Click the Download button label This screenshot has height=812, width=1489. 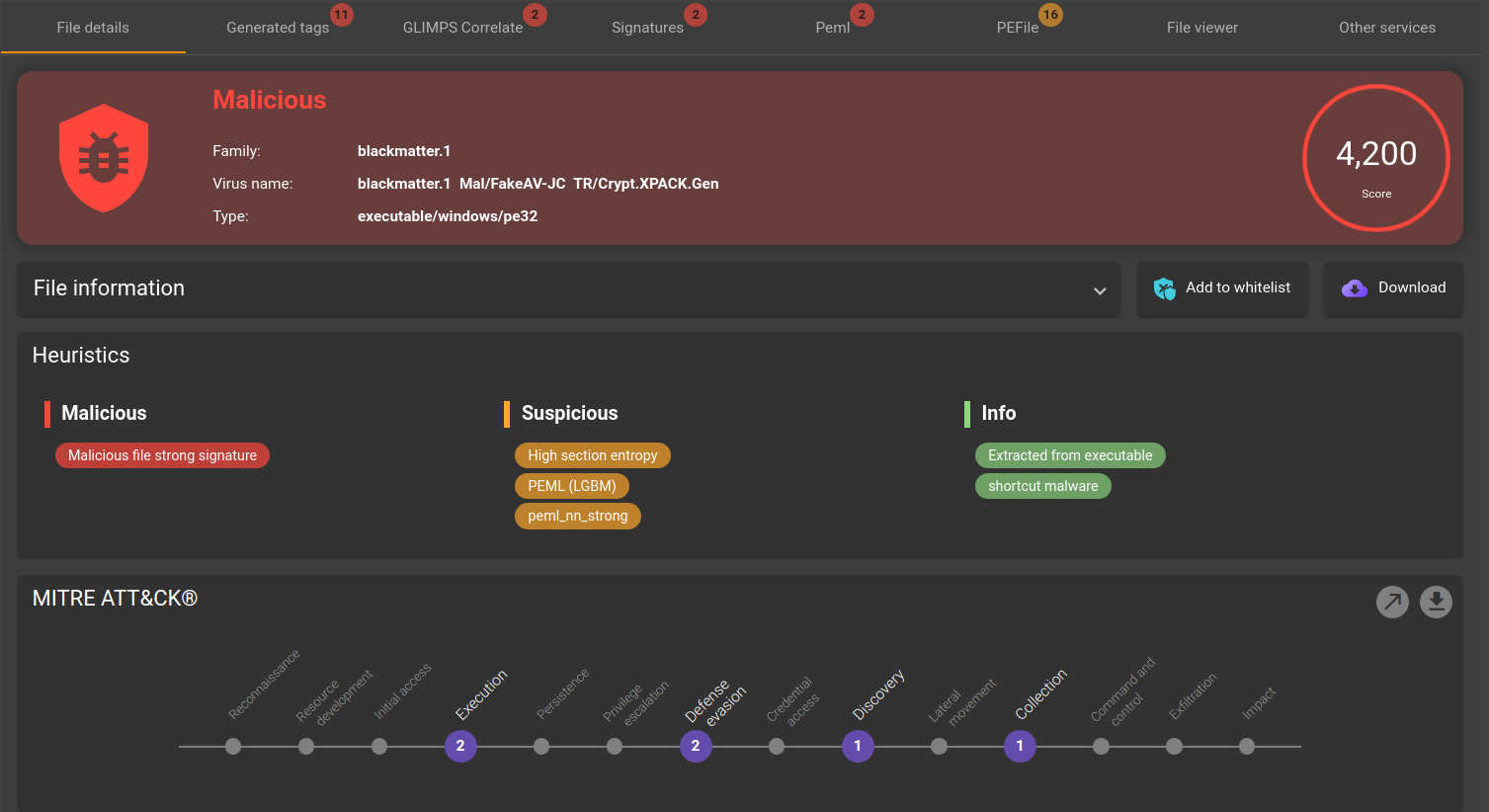tap(1412, 287)
